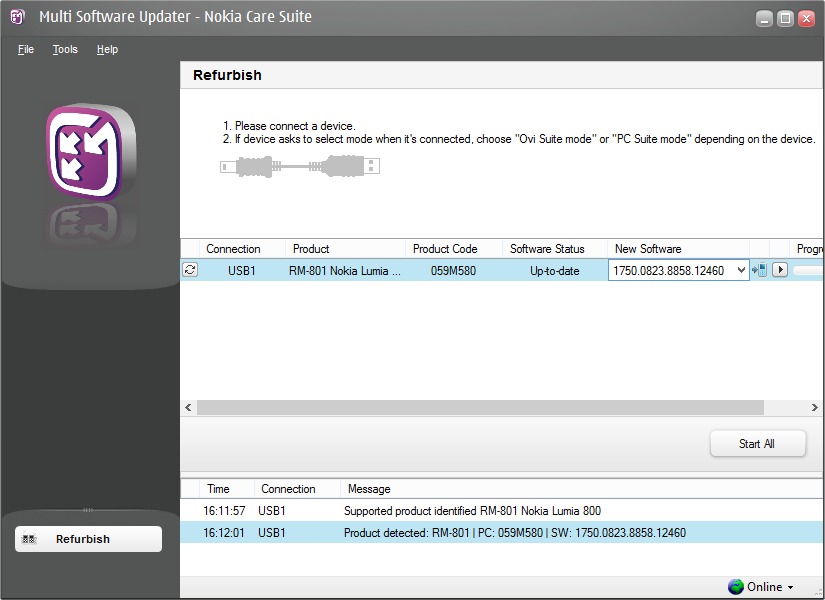825x600 pixels.
Task: Open the New Software version dropdown
Action: 740,270
